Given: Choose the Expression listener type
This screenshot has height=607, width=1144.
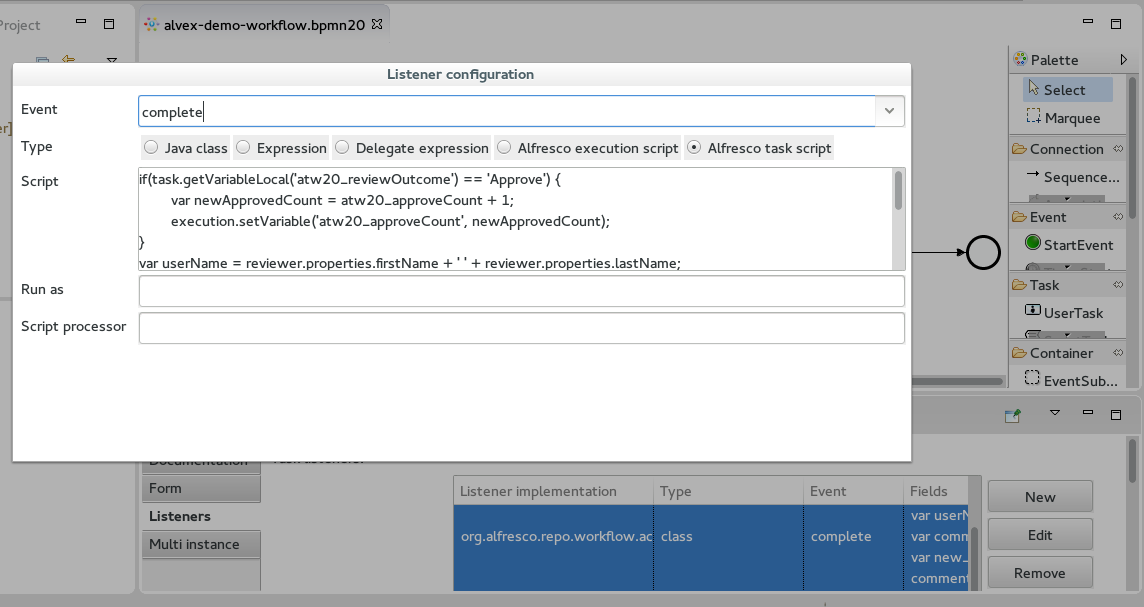Looking at the screenshot, I should pos(243,148).
